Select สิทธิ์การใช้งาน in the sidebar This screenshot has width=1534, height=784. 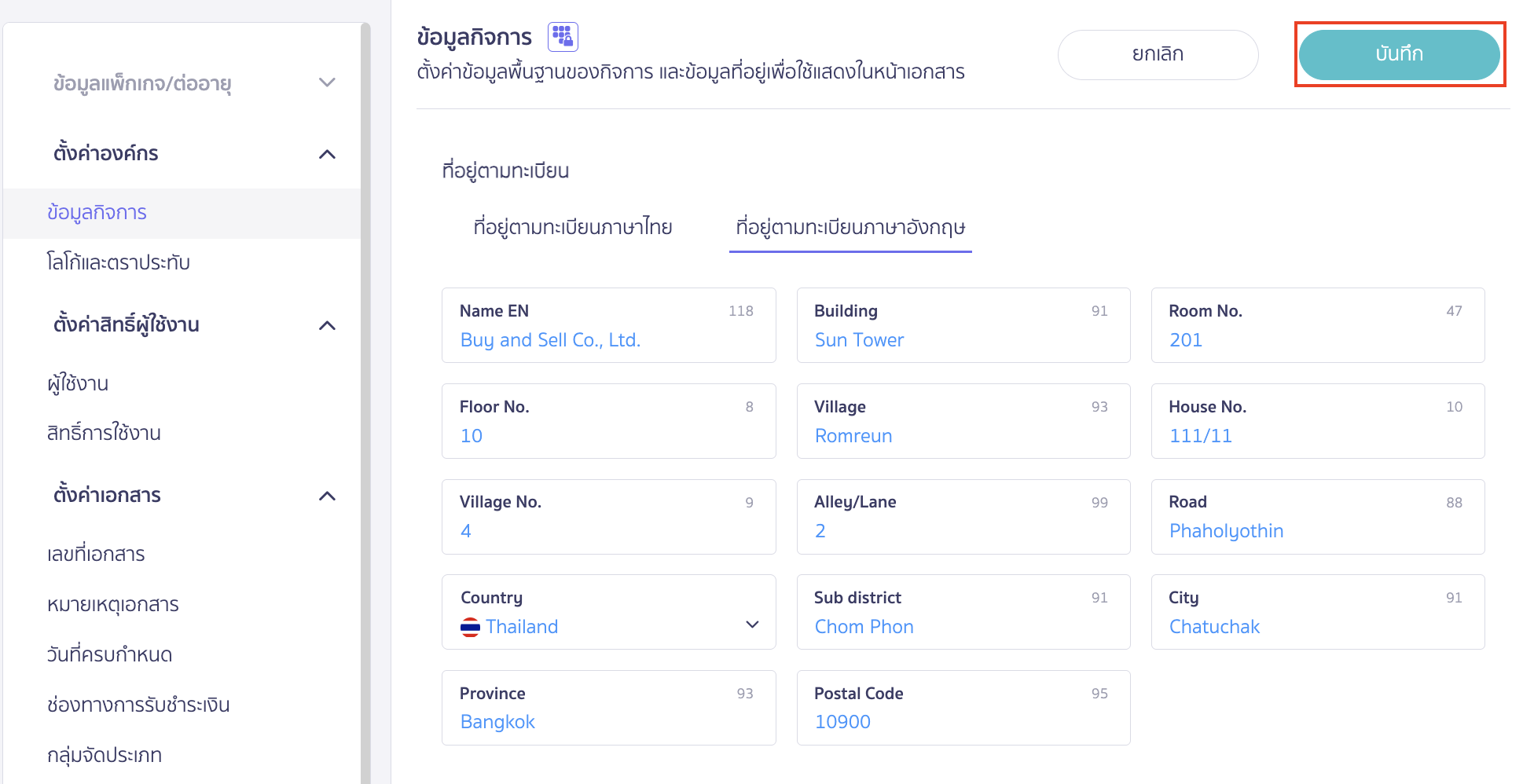click(103, 433)
